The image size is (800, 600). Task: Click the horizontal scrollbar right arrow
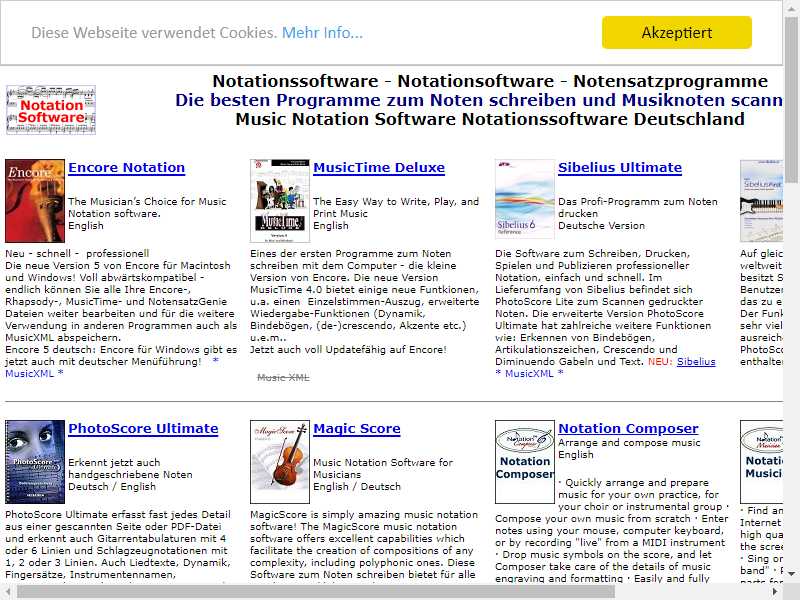coord(776,592)
